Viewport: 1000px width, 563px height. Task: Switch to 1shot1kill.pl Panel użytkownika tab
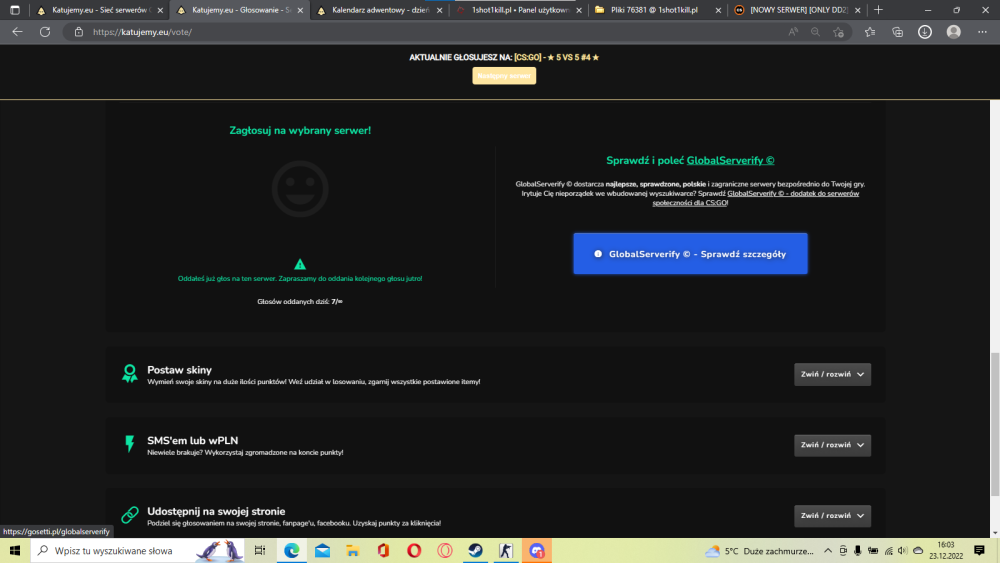coord(520,10)
